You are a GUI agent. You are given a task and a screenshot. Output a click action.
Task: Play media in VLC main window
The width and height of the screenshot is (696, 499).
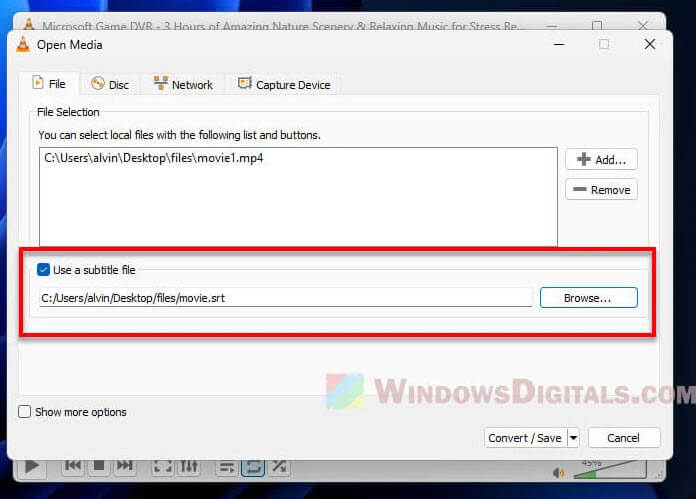click(x=31, y=467)
